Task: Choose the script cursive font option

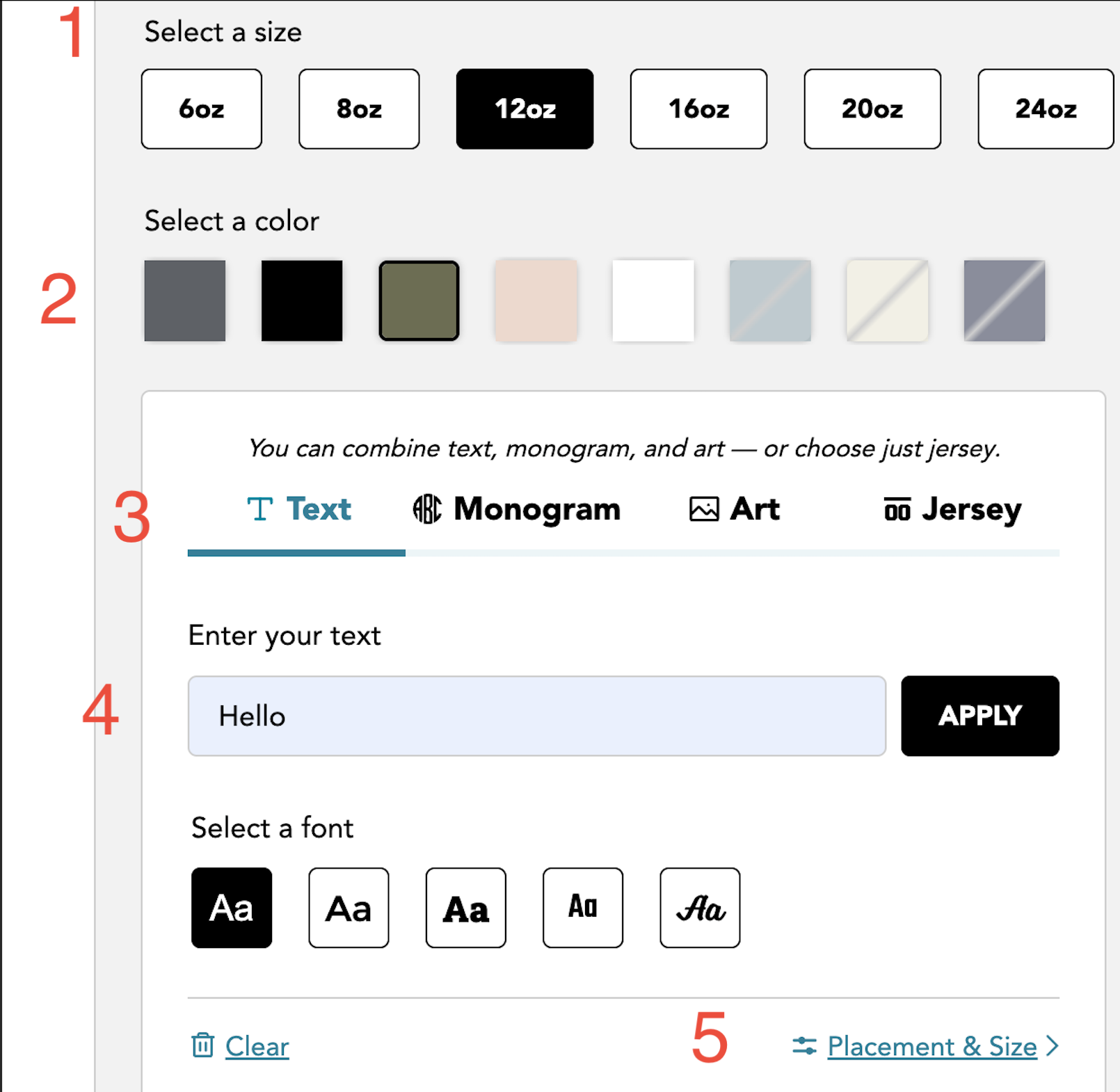Action: coord(700,908)
